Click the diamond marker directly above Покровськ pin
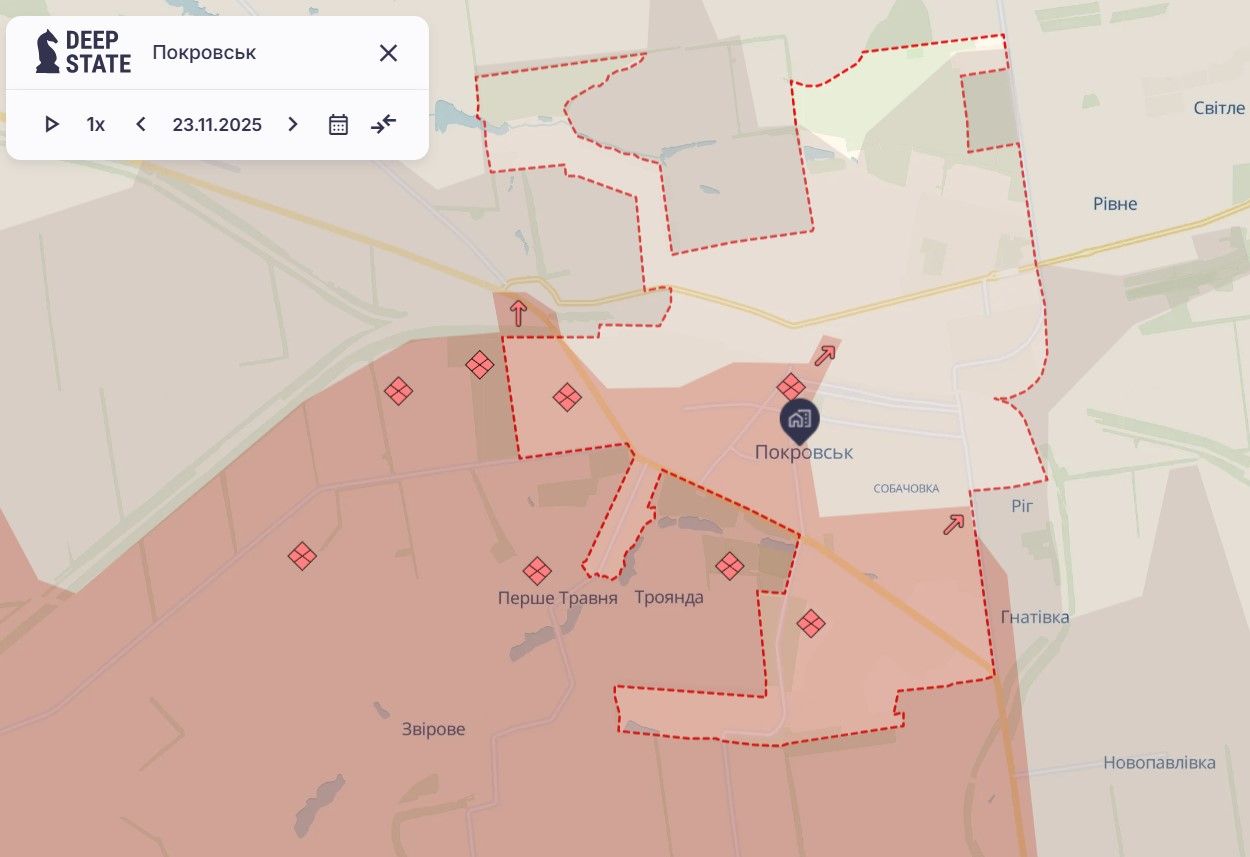Image resolution: width=1250 pixels, height=857 pixels. coord(791,386)
